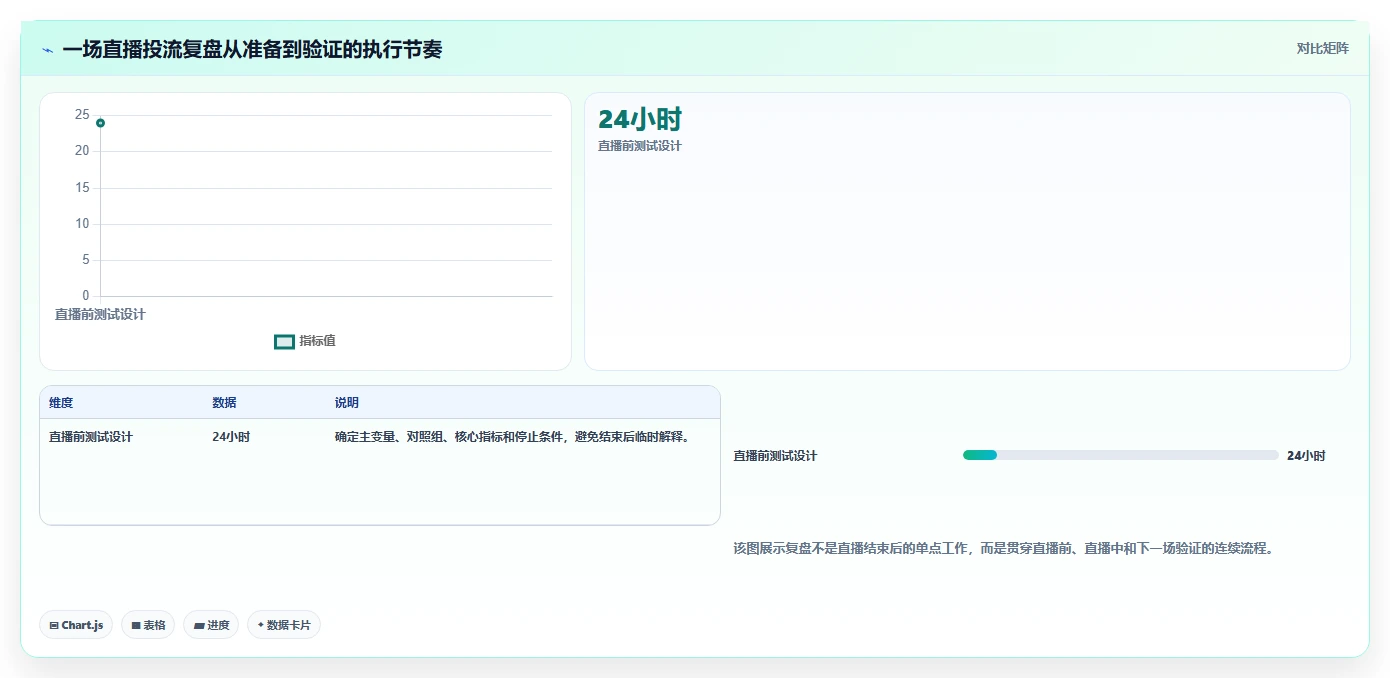Image resolution: width=1390 pixels, height=678 pixels.
Task: Toggle the 指标值 legend swatch
Action: click(x=284, y=342)
